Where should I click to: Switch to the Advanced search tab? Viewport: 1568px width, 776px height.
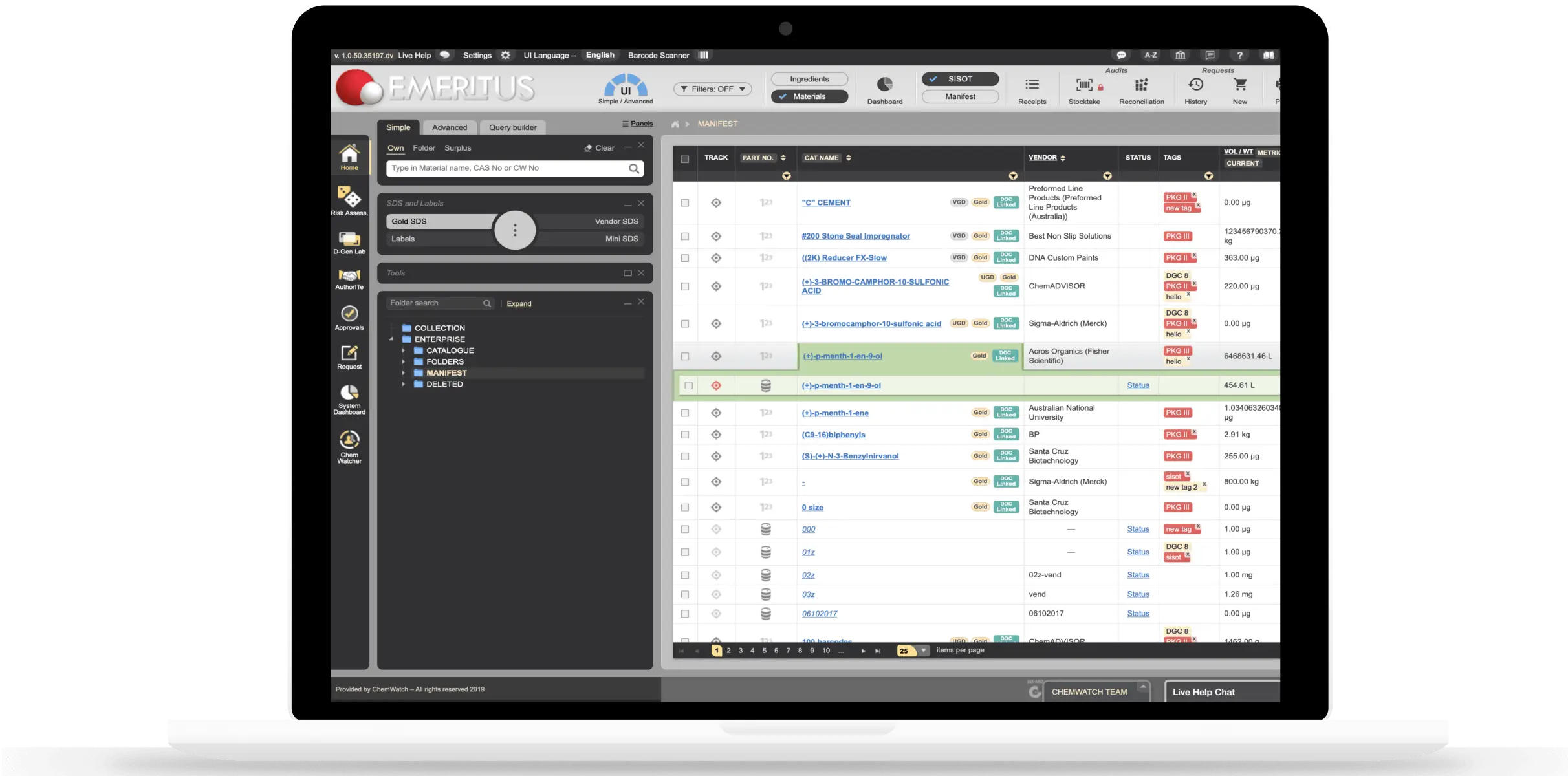(x=449, y=127)
